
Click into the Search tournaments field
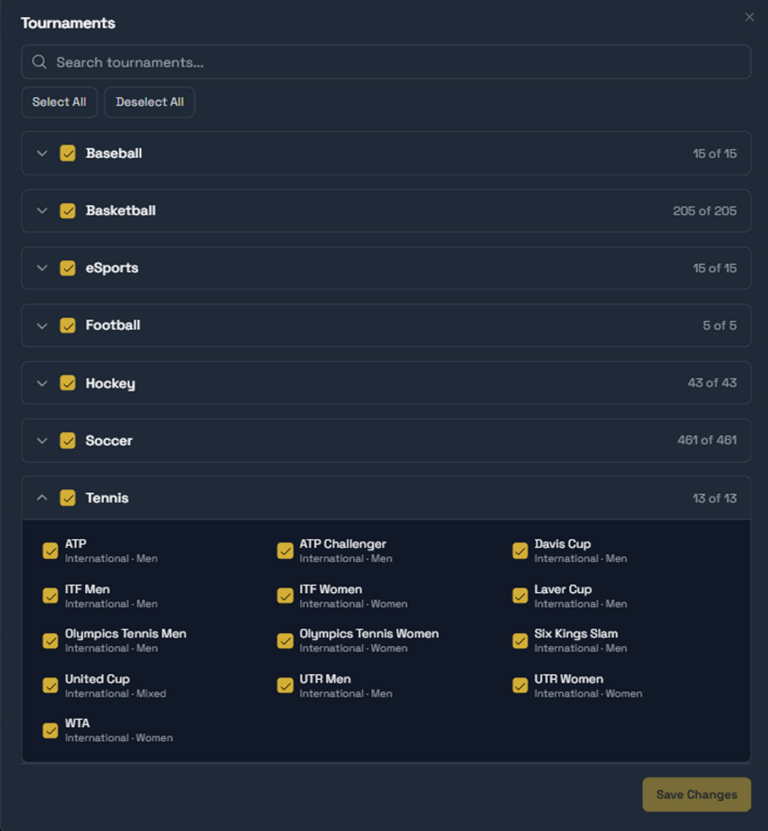(400, 62)
